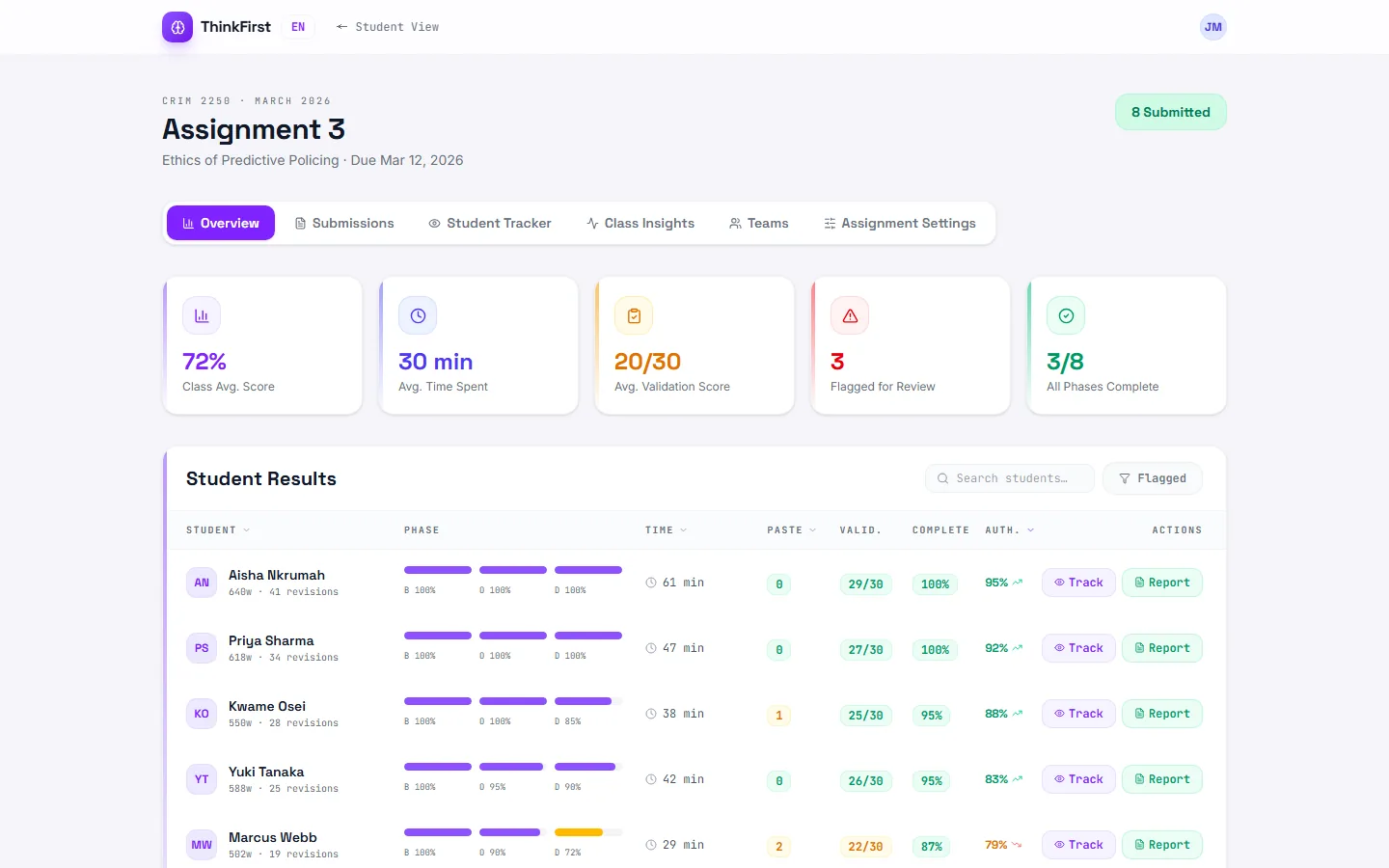Sort by the Auth. column header

point(1010,530)
